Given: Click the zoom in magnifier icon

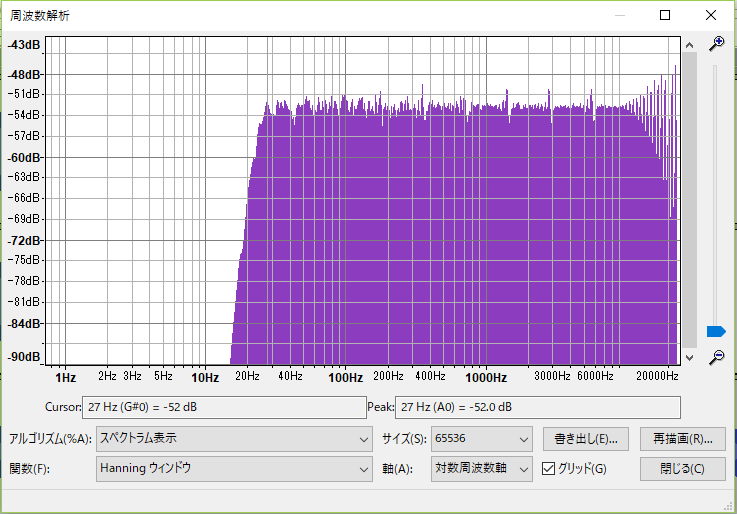Looking at the screenshot, I should click(716, 44).
